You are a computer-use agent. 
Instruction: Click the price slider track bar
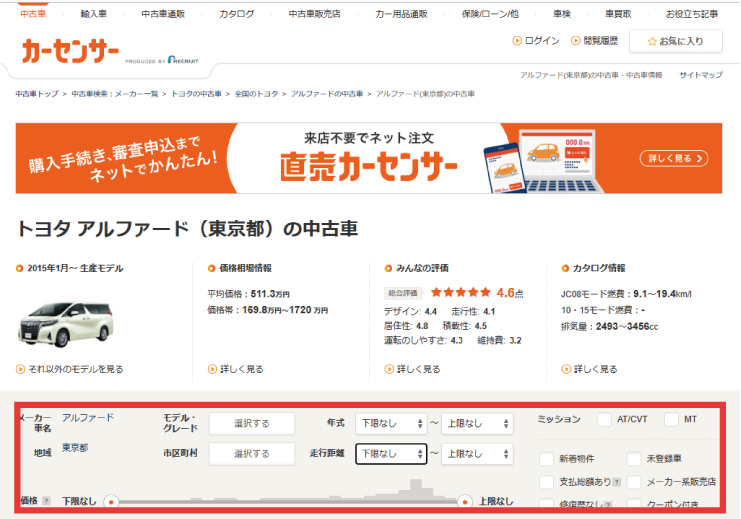288,502
